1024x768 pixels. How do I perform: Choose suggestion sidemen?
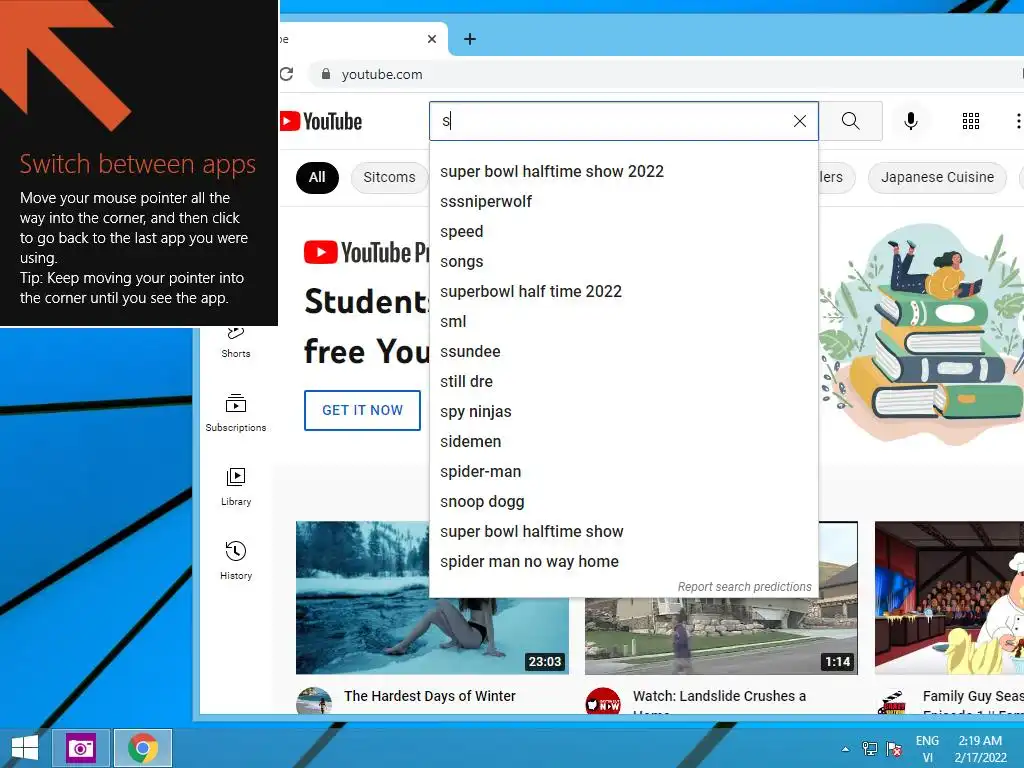pyautogui.click(x=624, y=442)
